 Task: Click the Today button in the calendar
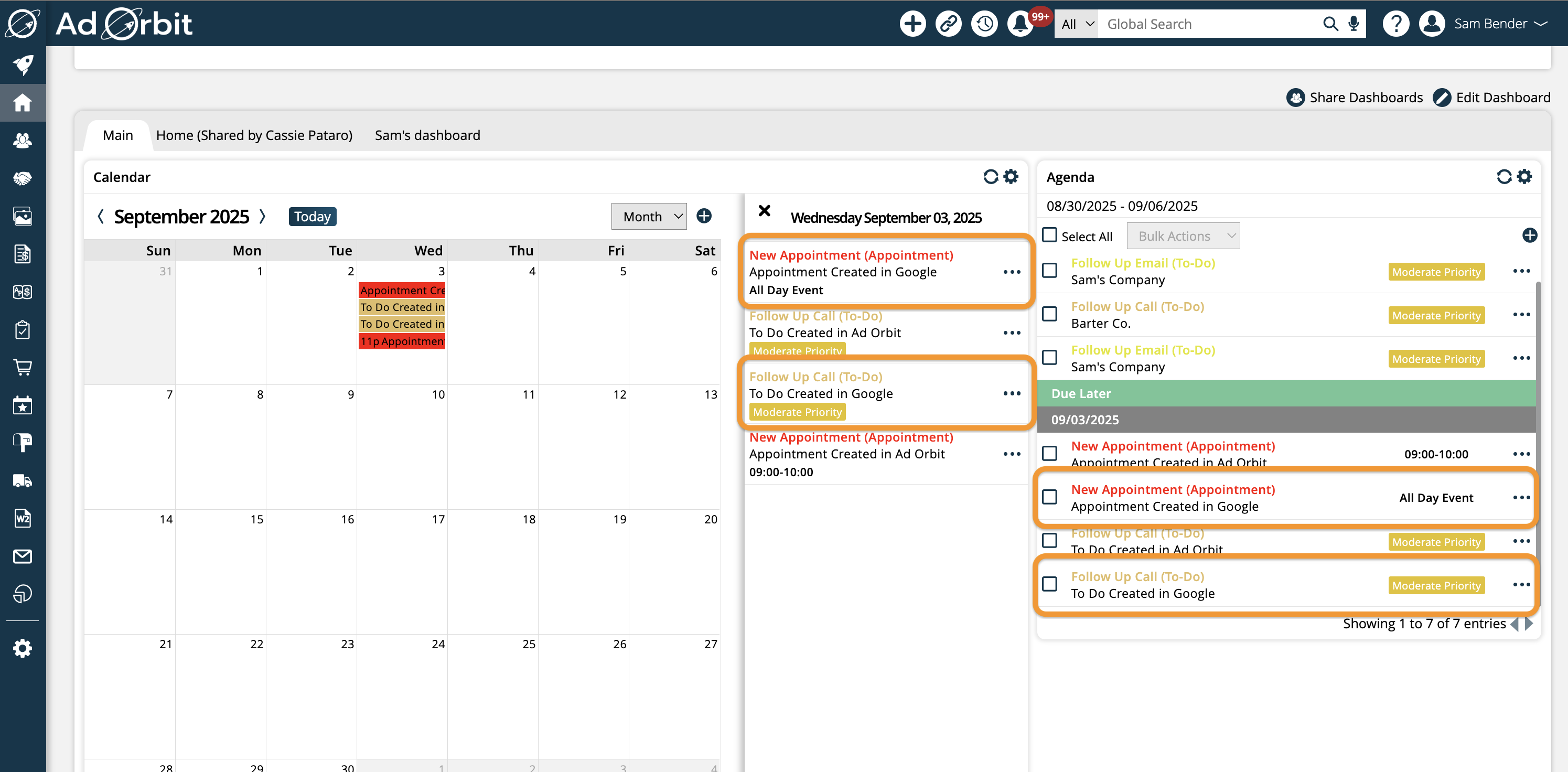(312, 216)
